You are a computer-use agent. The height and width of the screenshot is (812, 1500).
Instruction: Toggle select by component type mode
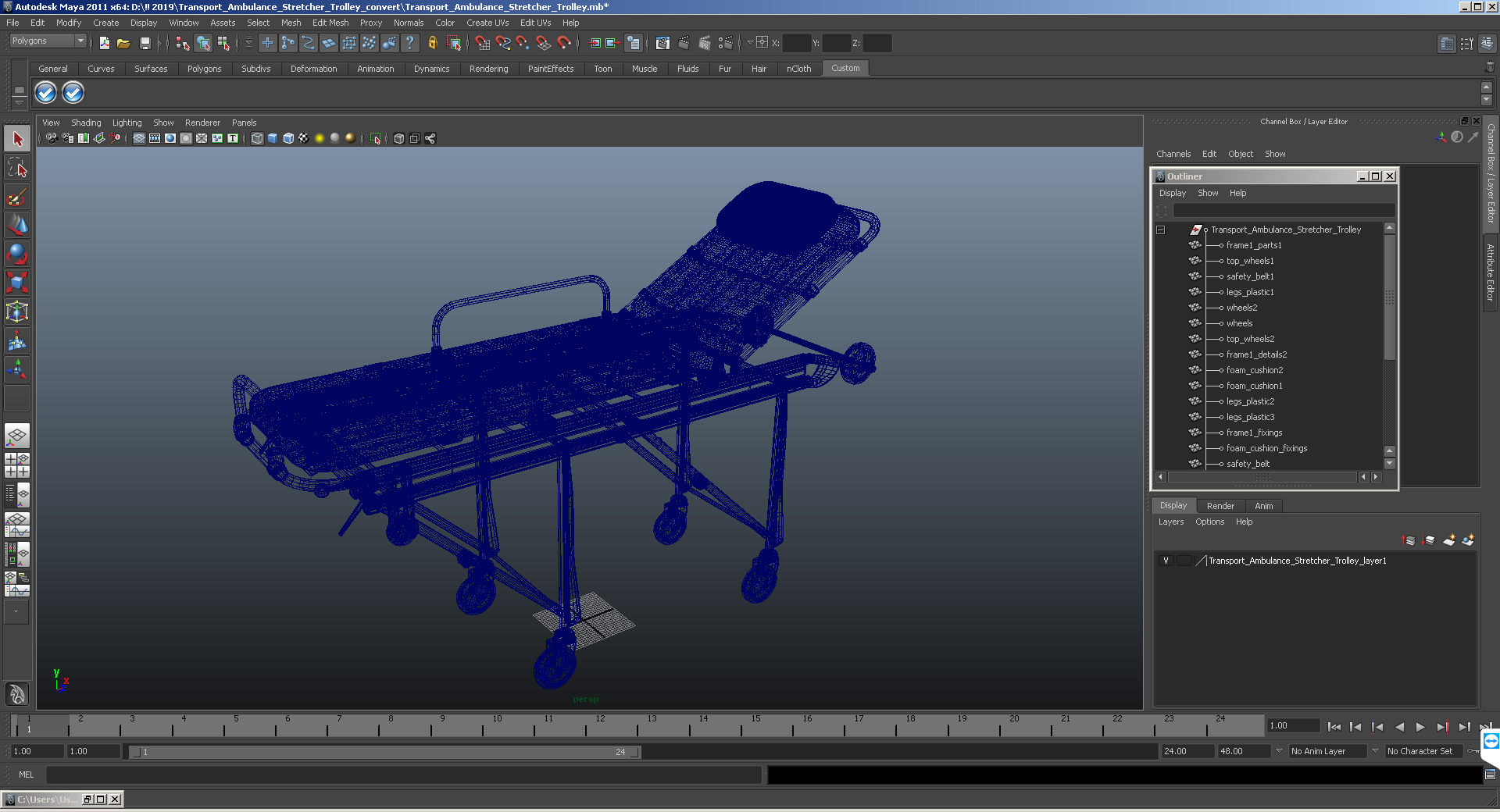click(x=223, y=43)
